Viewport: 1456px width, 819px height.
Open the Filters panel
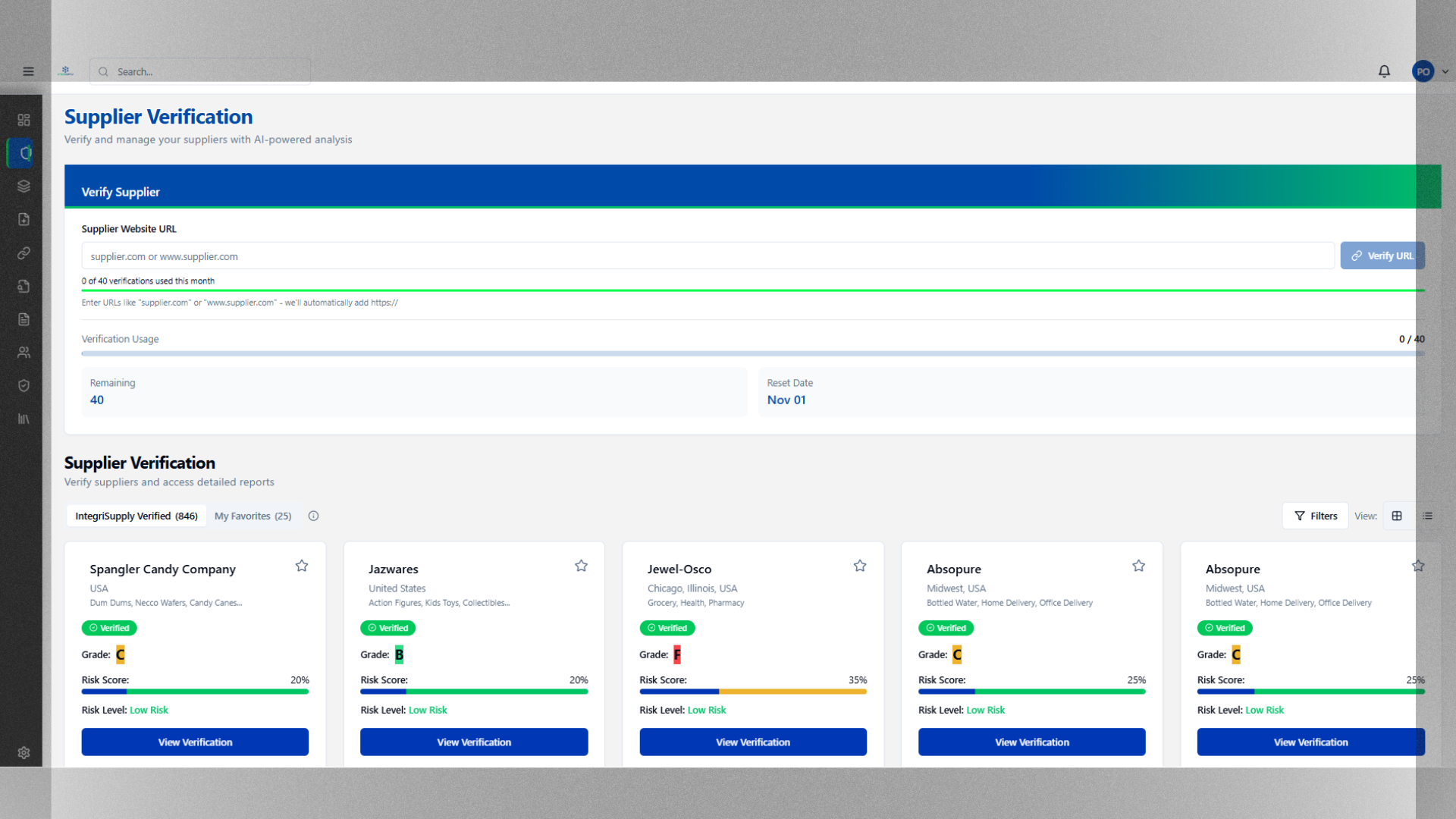tap(1315, 516)
